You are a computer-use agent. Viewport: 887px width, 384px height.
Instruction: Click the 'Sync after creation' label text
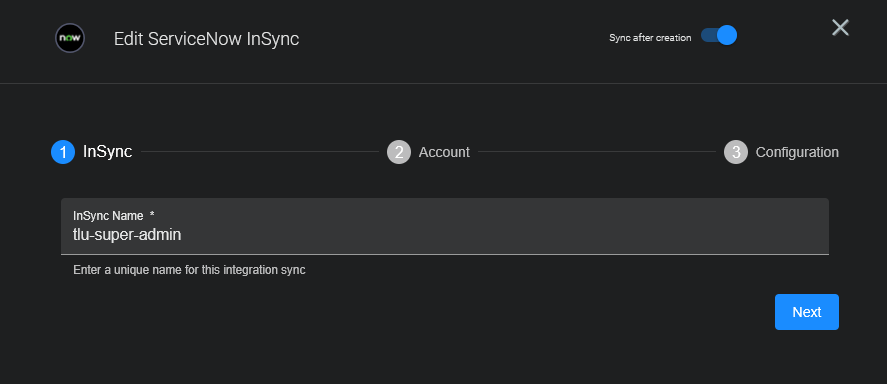point(650,38)
